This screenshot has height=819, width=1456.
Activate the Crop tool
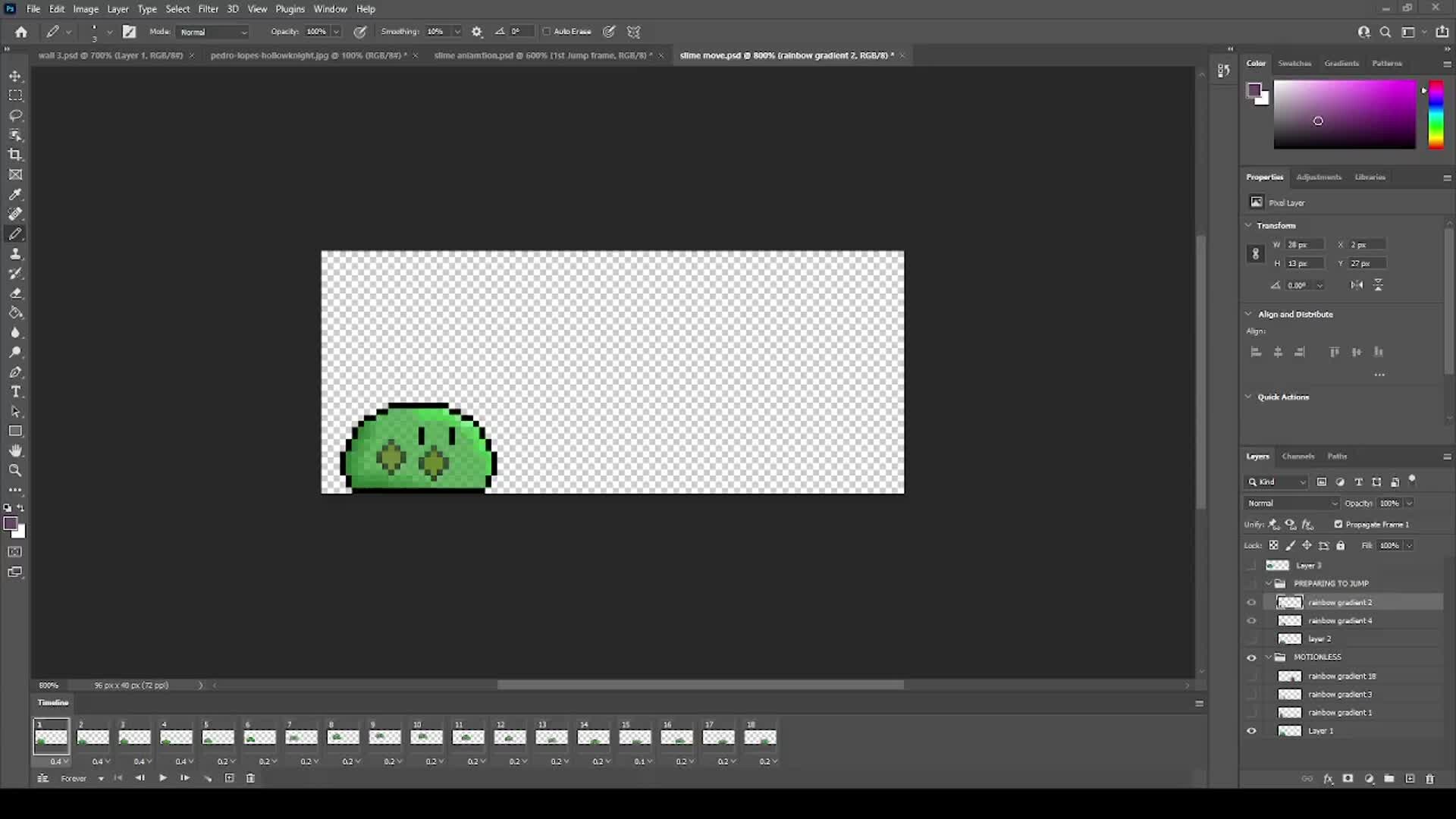coord(15,154)
